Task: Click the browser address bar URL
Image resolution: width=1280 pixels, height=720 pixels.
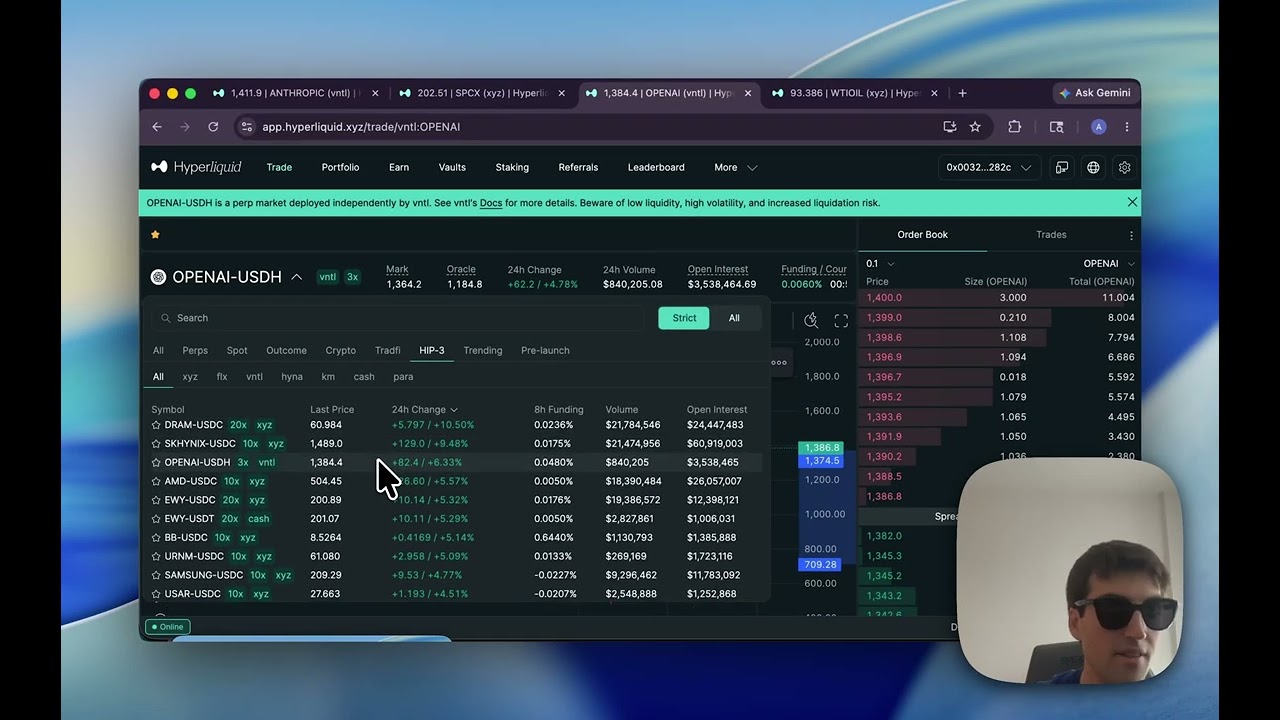Action: coord(361,127)
